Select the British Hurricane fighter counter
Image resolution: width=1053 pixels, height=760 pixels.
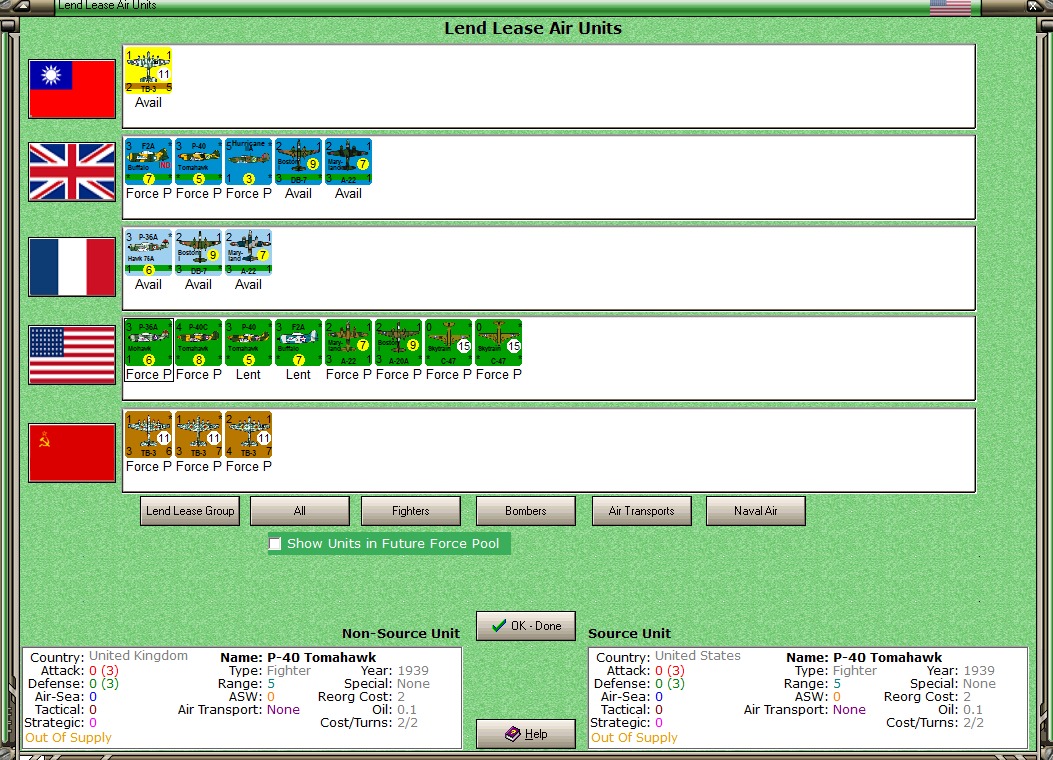(248, 162)
